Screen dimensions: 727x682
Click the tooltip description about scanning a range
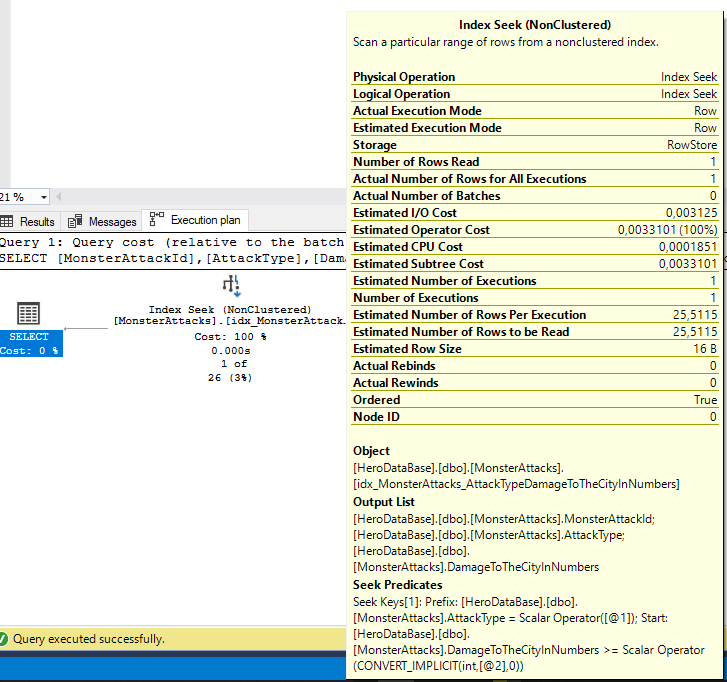506,42
